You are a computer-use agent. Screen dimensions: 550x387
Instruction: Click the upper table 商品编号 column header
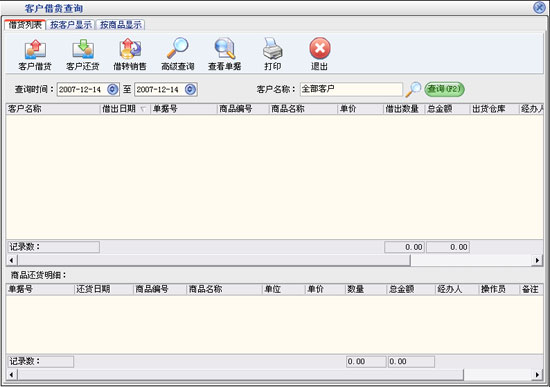(x=243, y=109)
